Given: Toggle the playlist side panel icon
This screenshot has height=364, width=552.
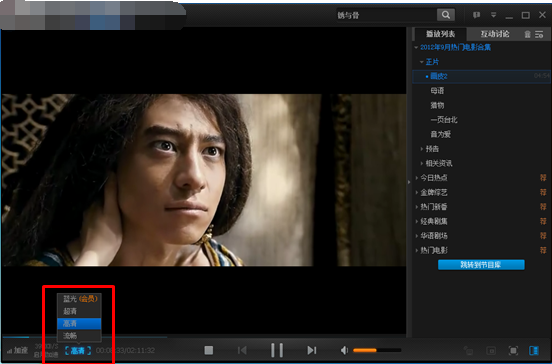Looking at the screenshot, I should (x=534, y=351).
